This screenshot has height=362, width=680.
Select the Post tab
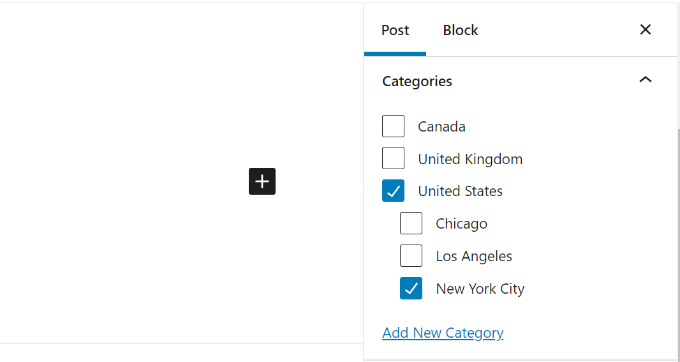395,30
